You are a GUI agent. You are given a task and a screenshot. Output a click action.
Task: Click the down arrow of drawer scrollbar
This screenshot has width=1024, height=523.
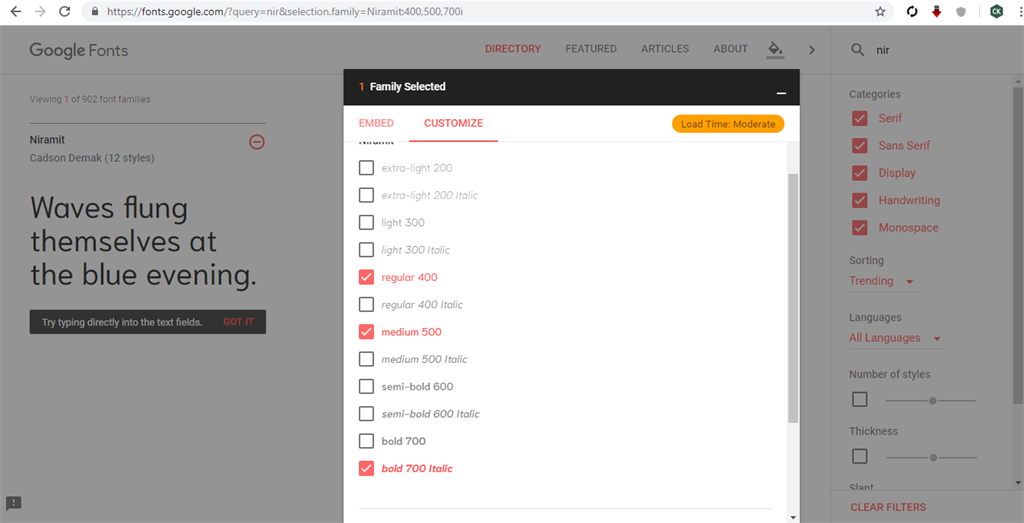coord(793,517)
